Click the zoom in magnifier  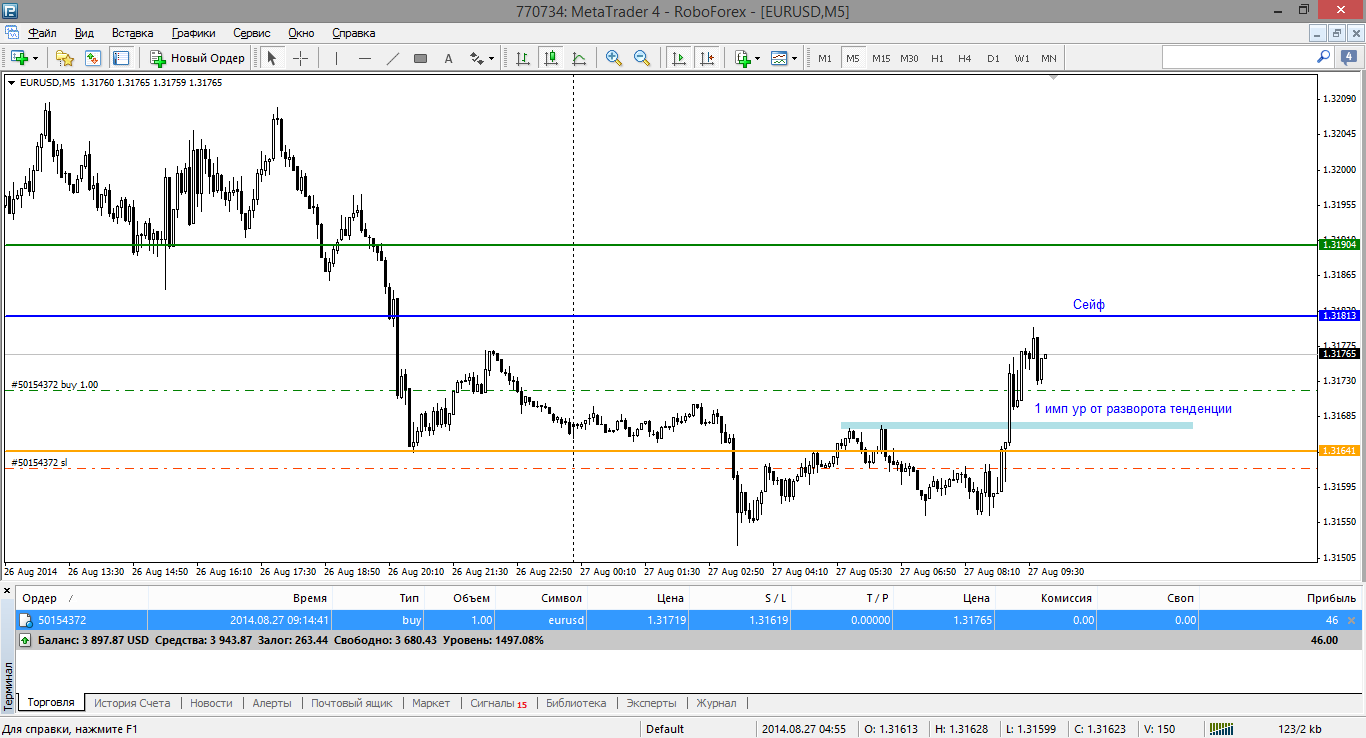[614, 58]
